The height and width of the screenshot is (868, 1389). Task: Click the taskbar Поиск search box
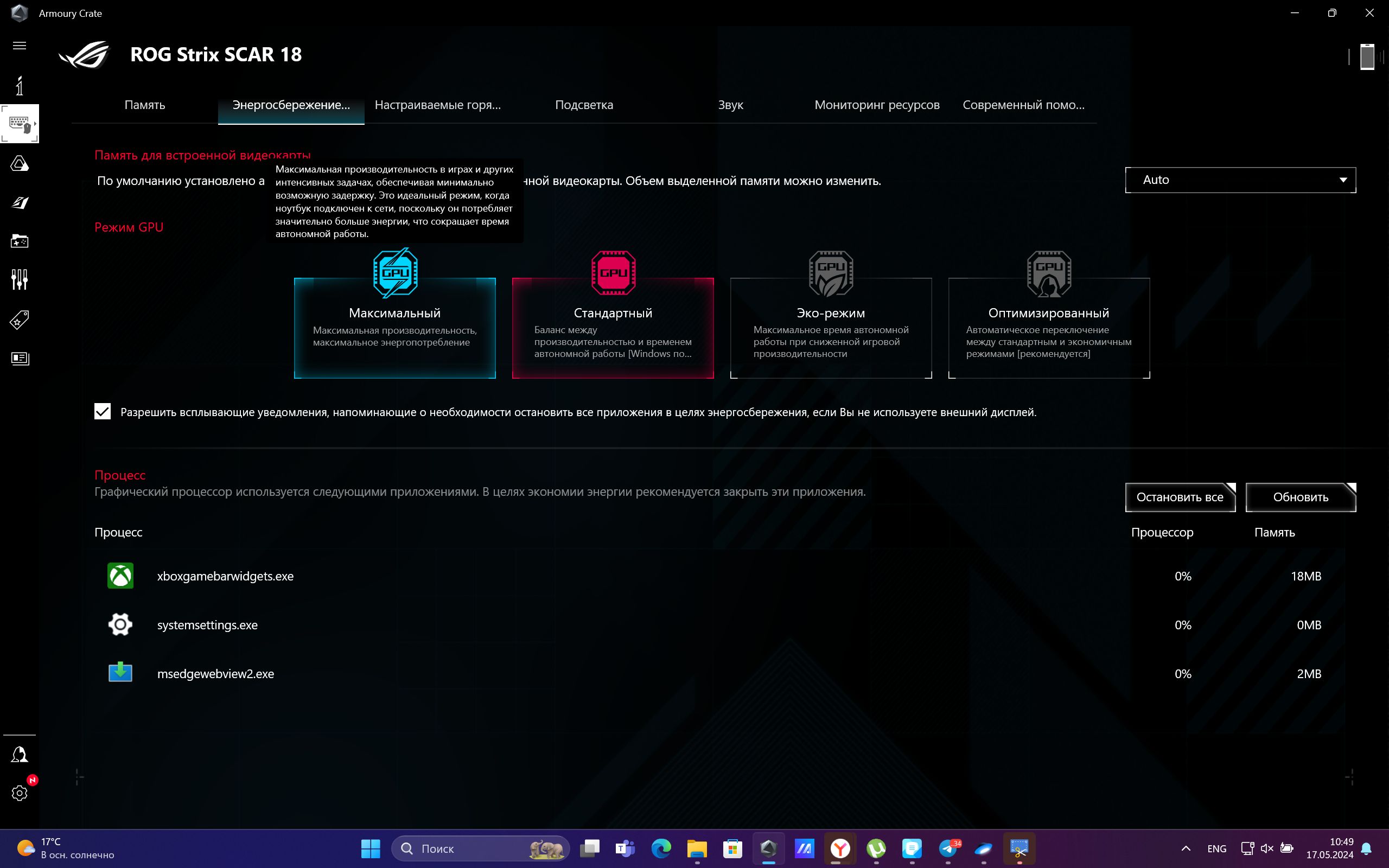(x=481, y=848)
